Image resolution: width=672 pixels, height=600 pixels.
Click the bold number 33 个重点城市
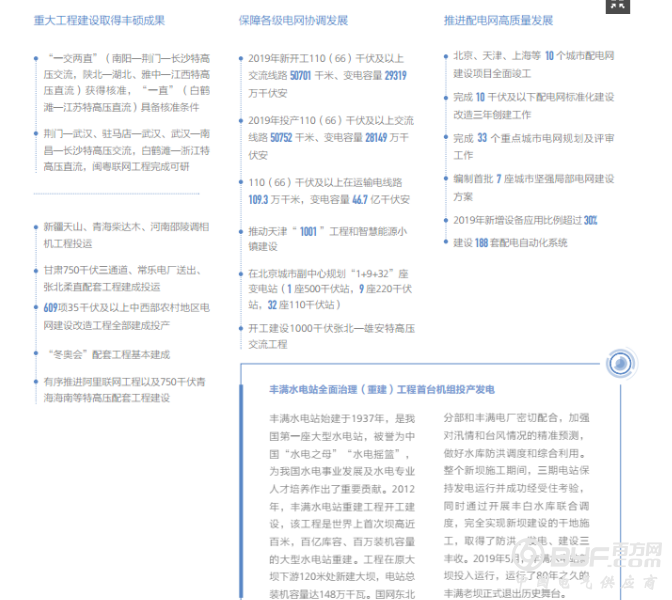click(481, 138)
